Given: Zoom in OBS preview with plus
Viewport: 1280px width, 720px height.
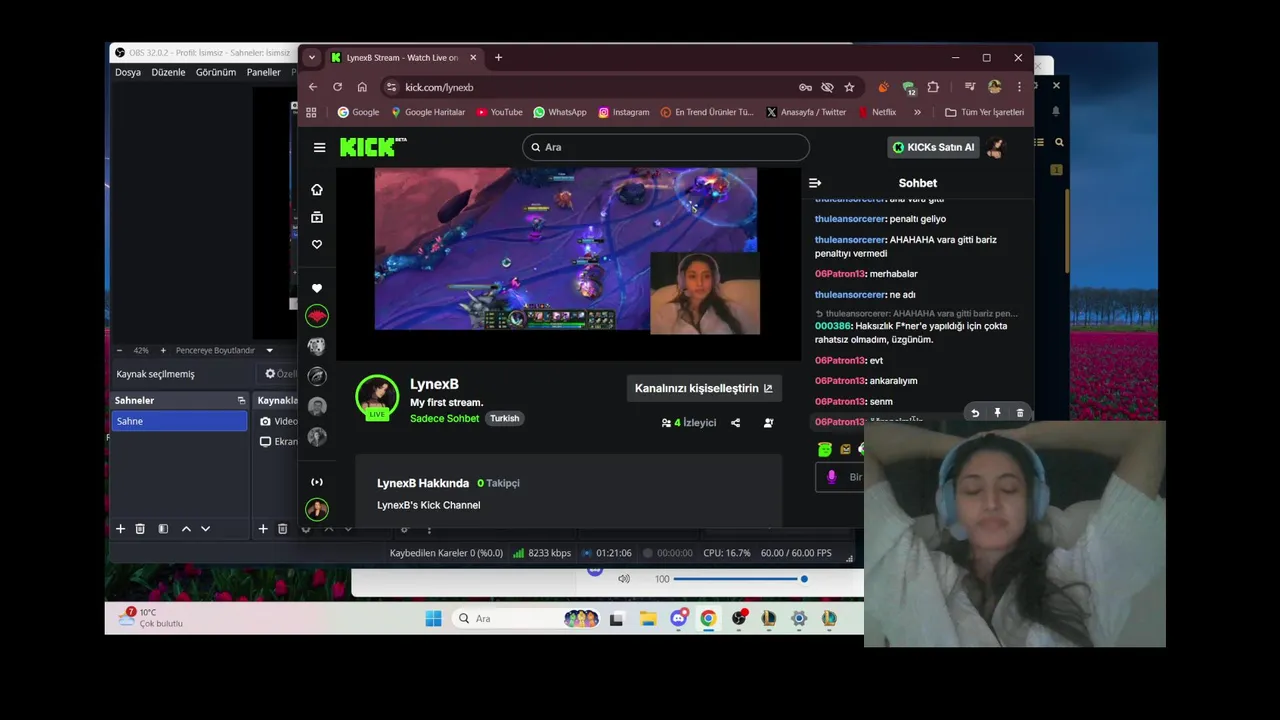Looking at the screenshot, I should (163, 350).
